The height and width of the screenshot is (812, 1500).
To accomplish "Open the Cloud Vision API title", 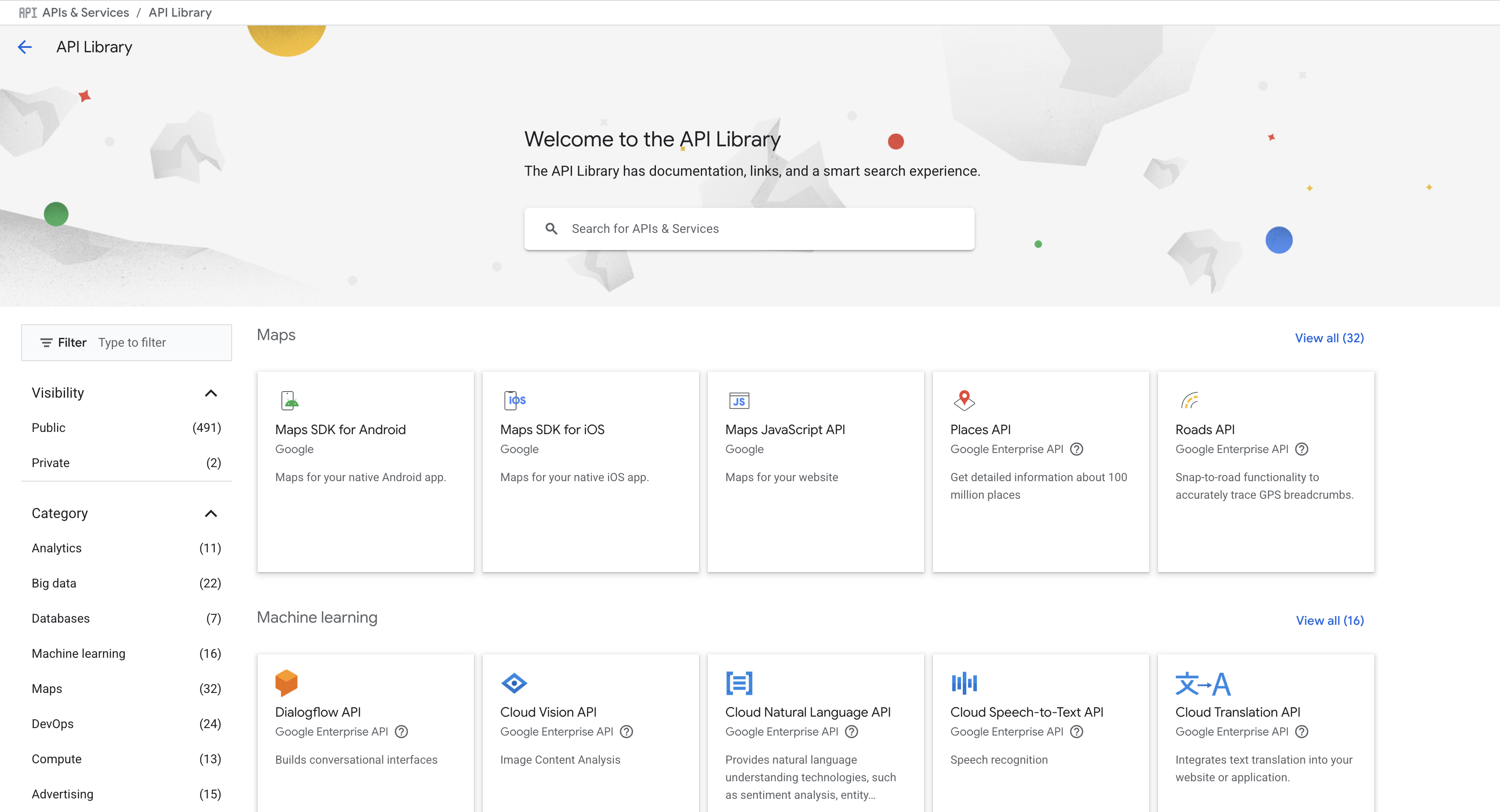I will [548, 712].
